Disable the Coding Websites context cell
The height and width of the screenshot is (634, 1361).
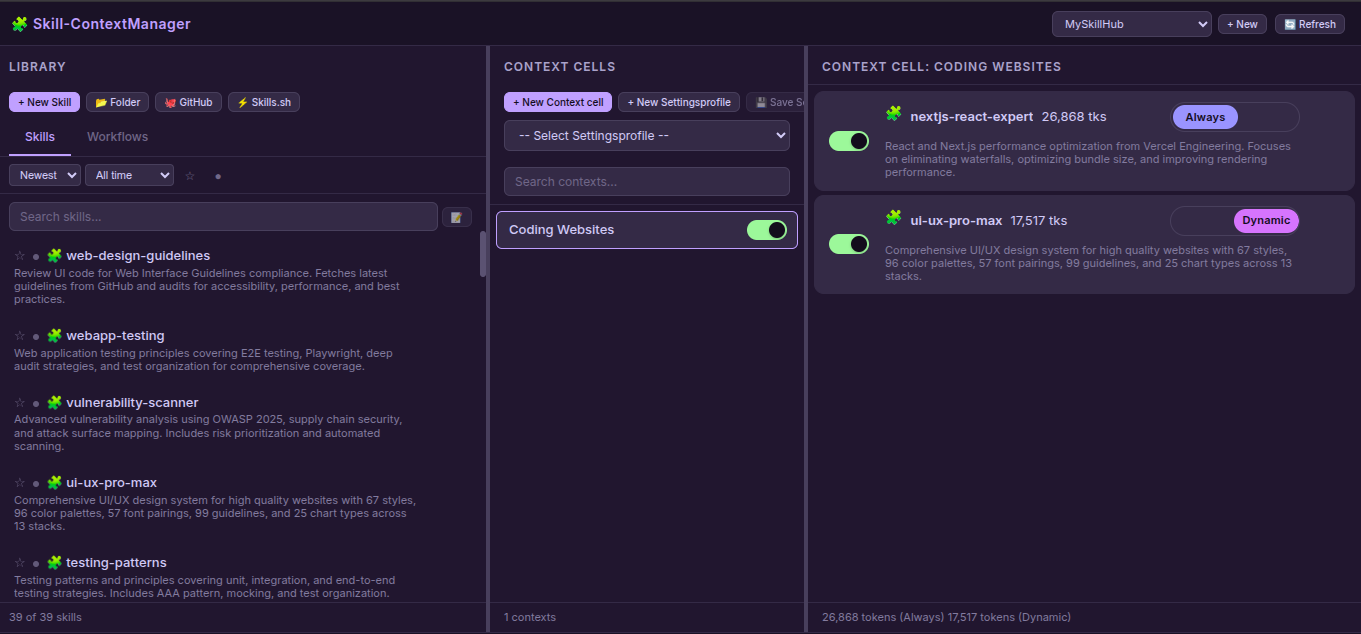[767, 230]
